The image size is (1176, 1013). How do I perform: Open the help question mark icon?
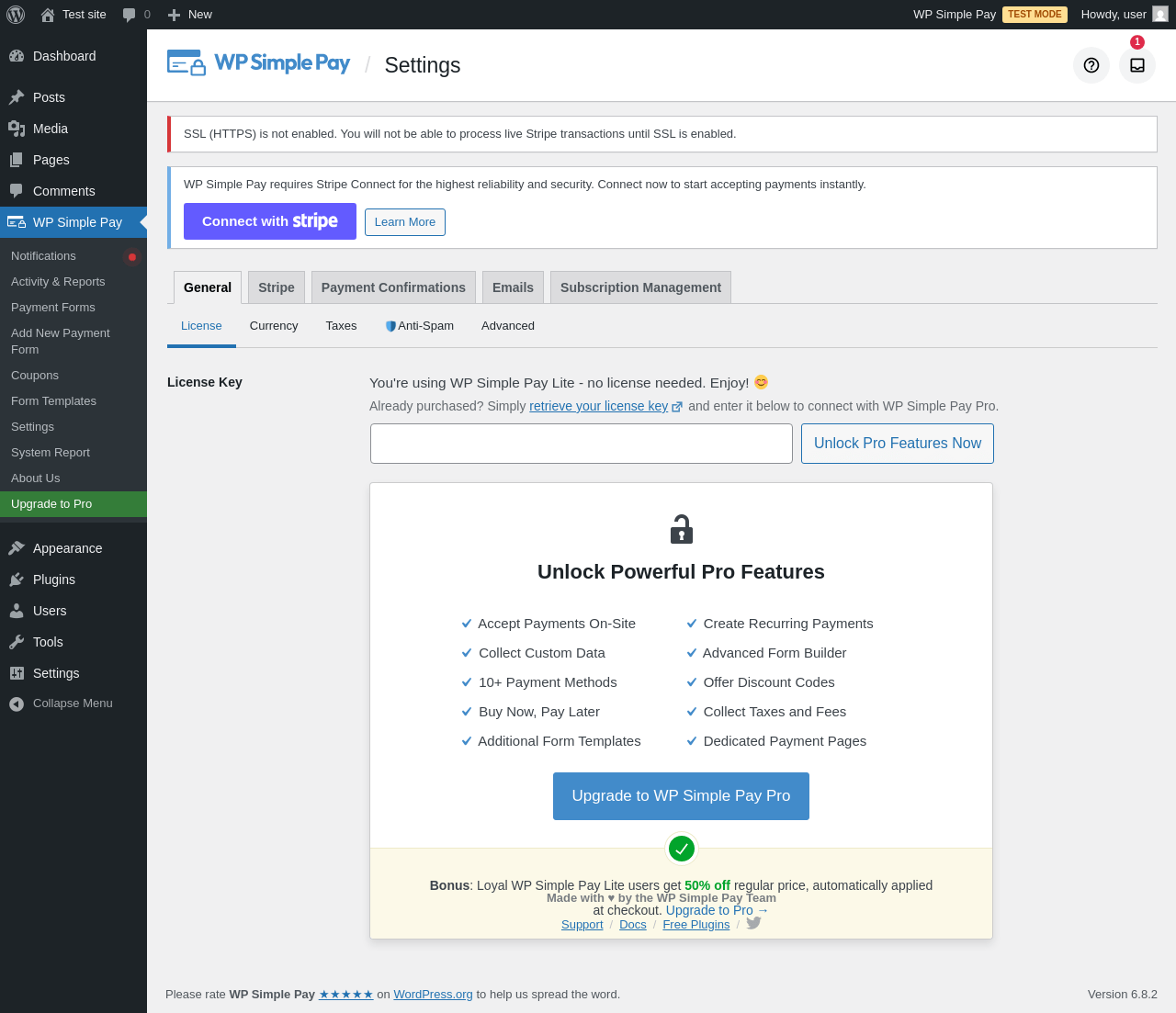1091,65
